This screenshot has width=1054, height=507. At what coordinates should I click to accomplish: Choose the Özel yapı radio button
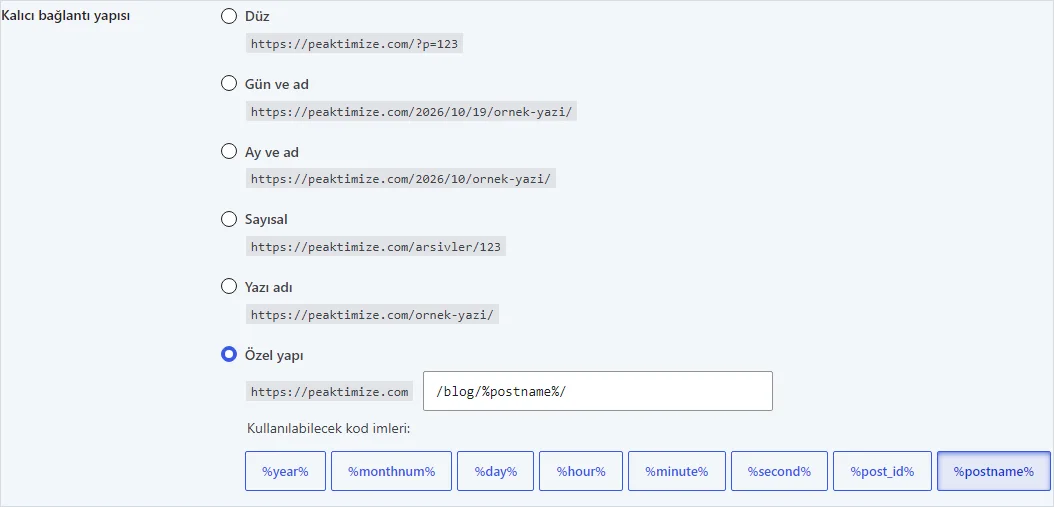click(229, 354)
